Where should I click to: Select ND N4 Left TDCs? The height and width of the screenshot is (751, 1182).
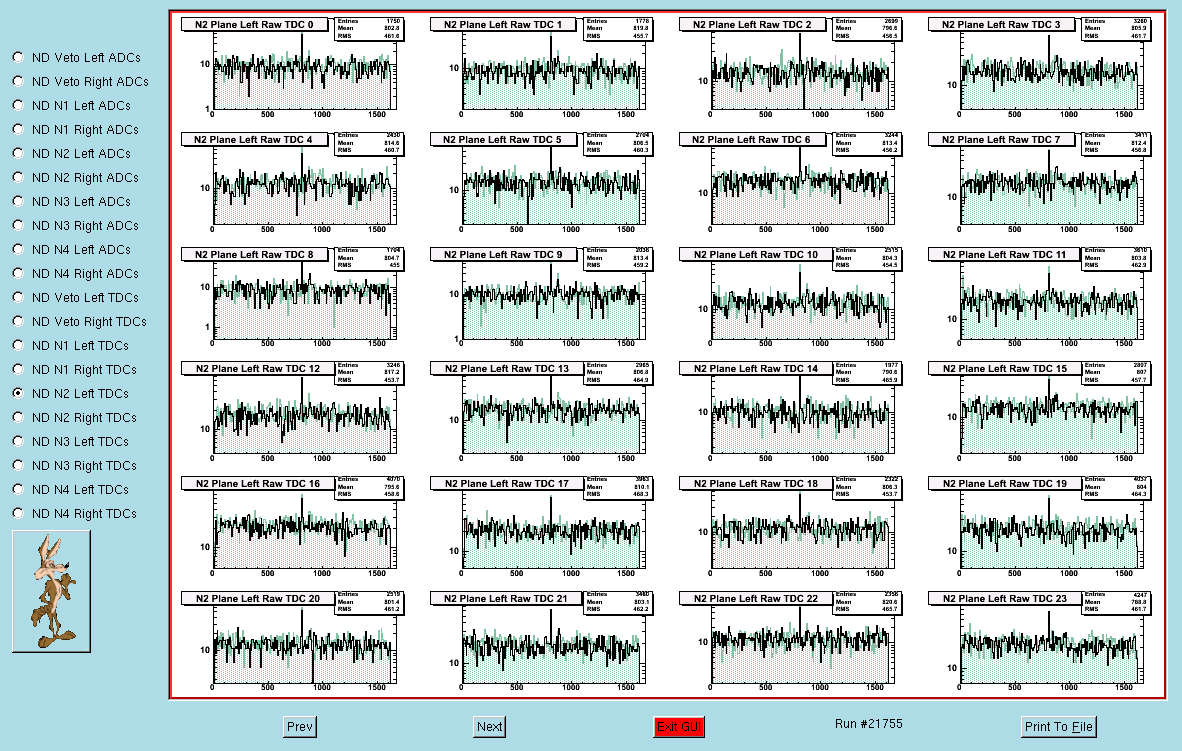click(x=18, y=489)
